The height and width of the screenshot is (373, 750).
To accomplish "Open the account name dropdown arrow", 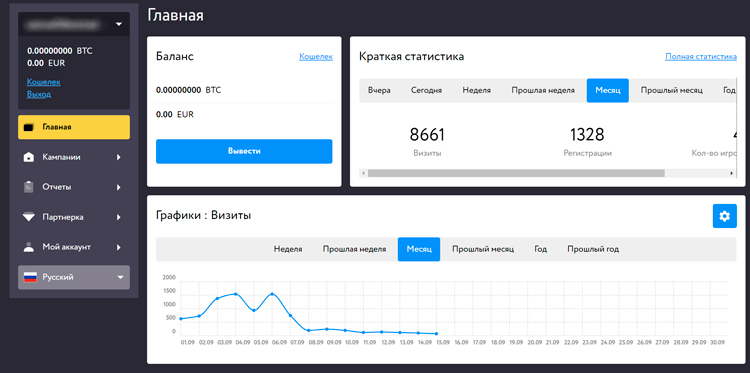I will pos(119,24).
